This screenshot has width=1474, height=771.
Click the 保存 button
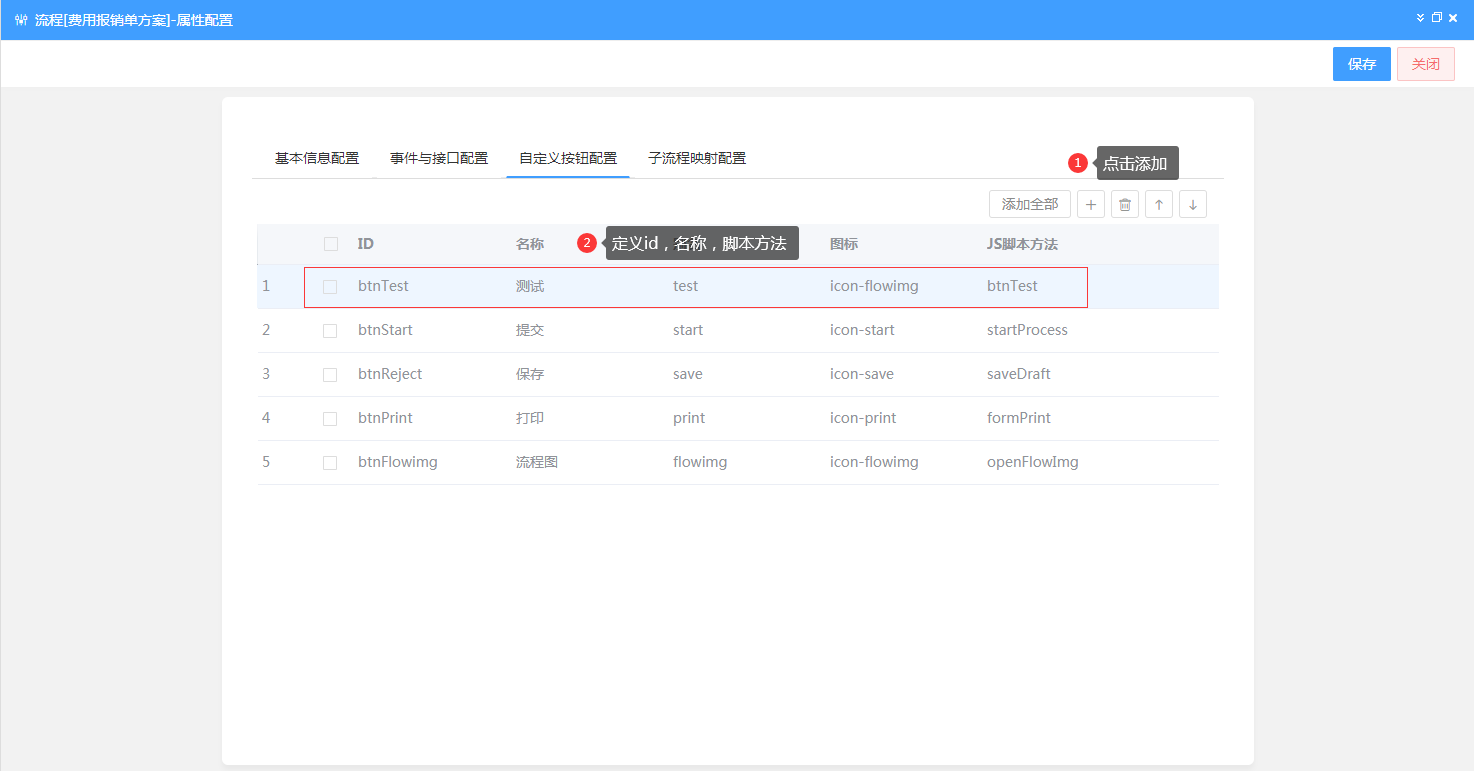1362,64
